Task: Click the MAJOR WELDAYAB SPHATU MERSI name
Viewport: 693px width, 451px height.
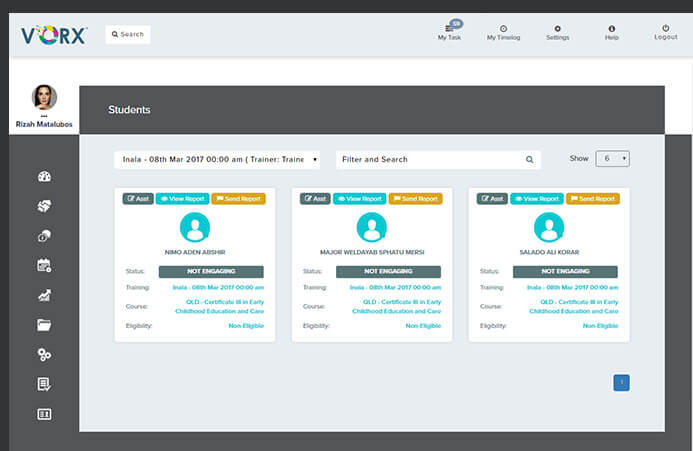Action: pyautogui.click(x=372, y=252)
